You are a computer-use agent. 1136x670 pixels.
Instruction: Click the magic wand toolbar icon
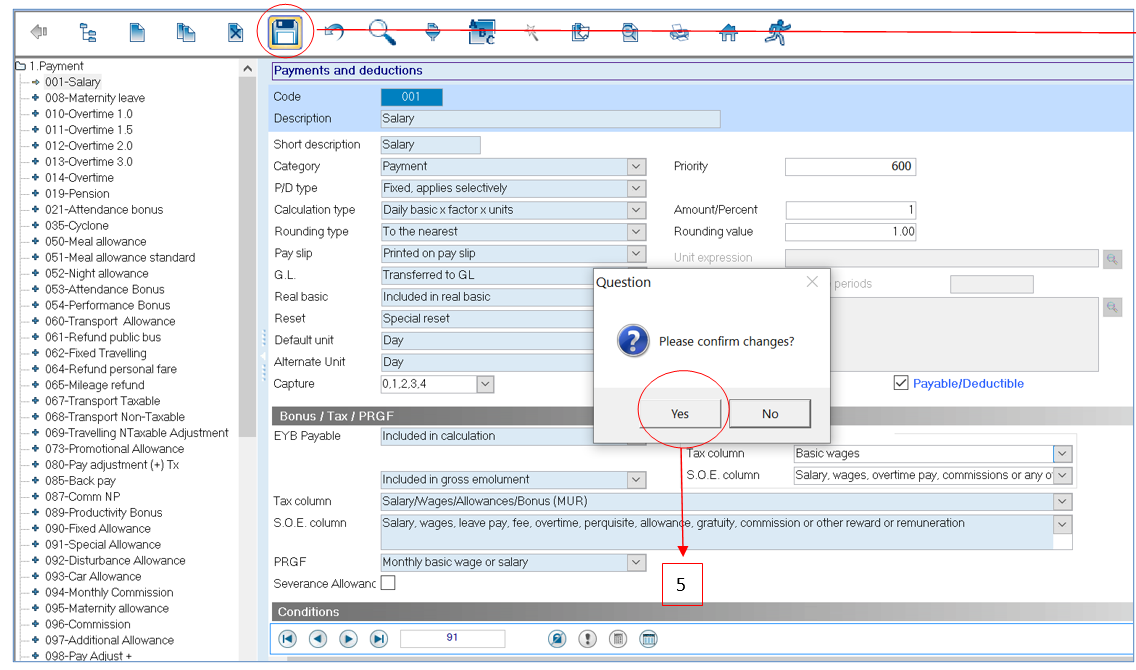click(532, 32)
